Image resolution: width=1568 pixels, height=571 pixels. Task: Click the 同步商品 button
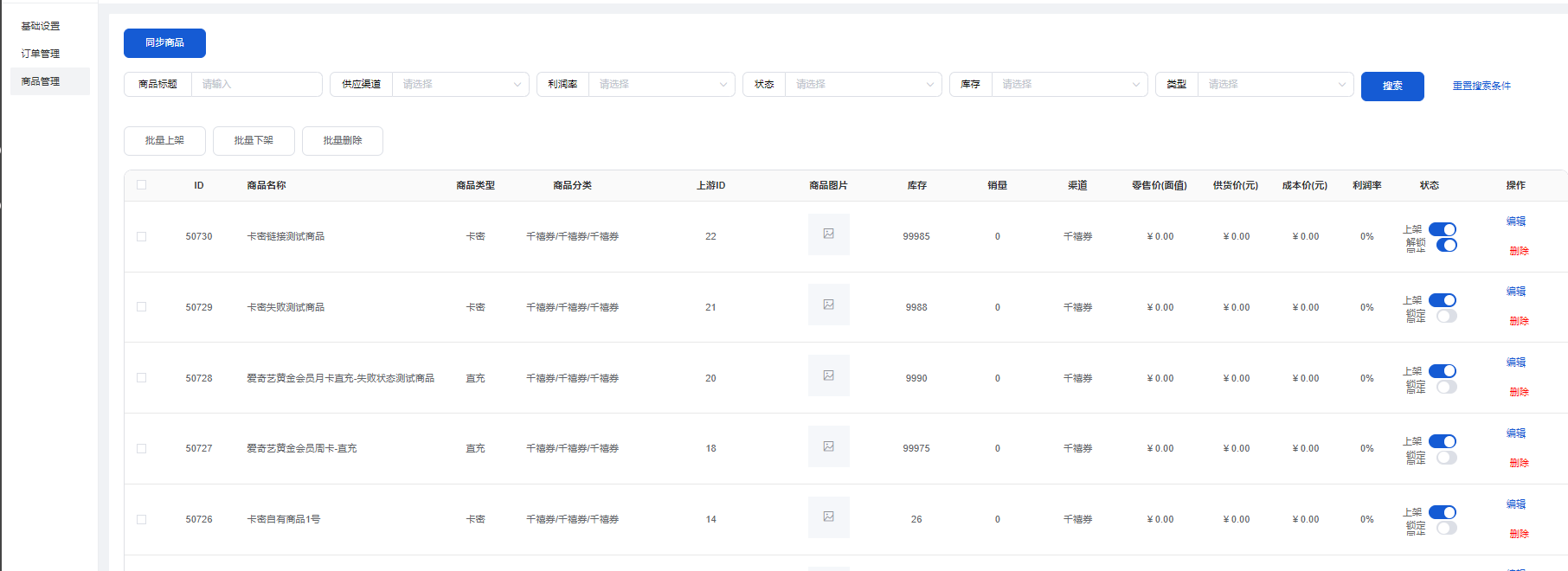click(164, 43)
